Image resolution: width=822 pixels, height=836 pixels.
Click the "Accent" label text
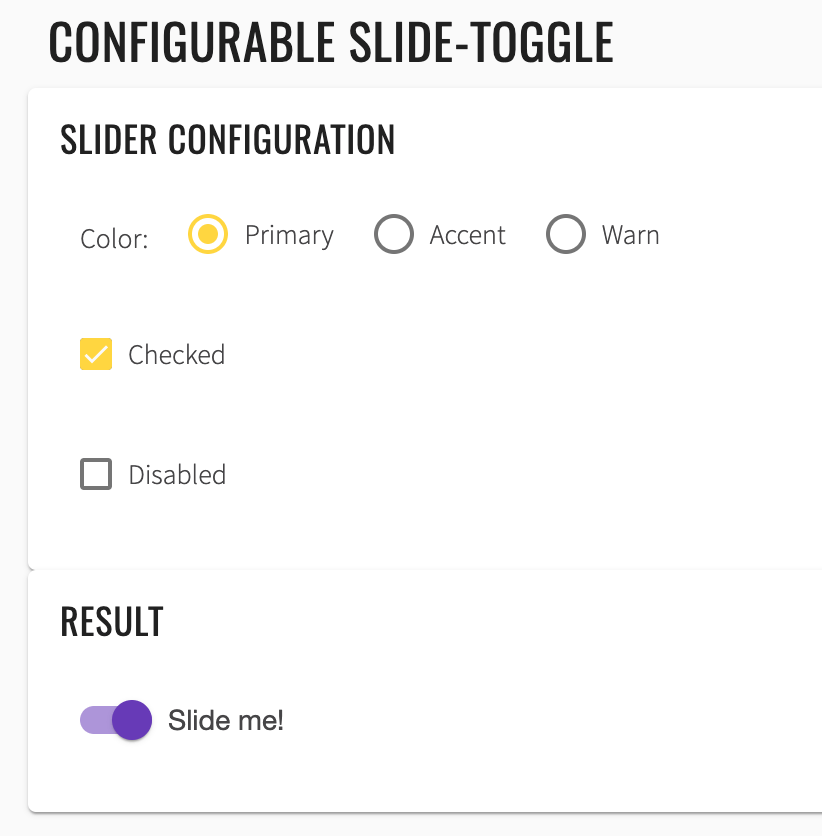[467, 235]
